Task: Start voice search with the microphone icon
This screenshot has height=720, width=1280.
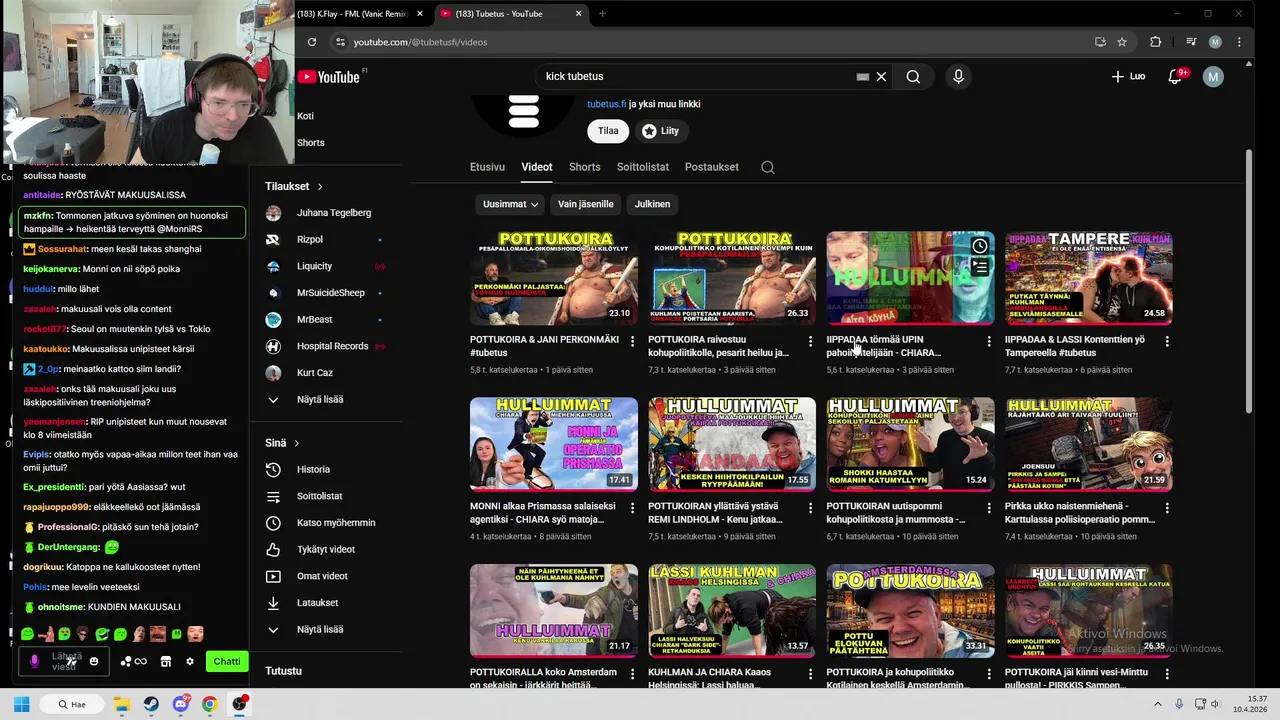Action: tap(958, 77)
